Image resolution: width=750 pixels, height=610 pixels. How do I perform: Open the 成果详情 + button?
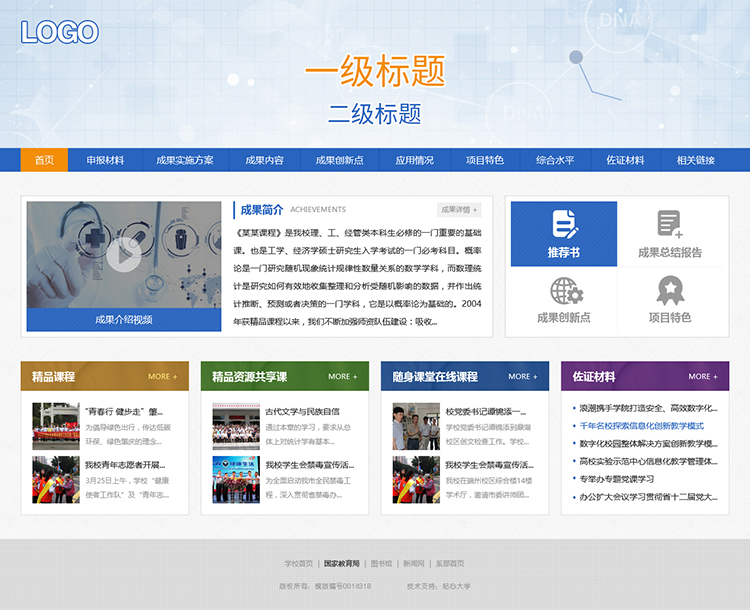coord(459,210)
